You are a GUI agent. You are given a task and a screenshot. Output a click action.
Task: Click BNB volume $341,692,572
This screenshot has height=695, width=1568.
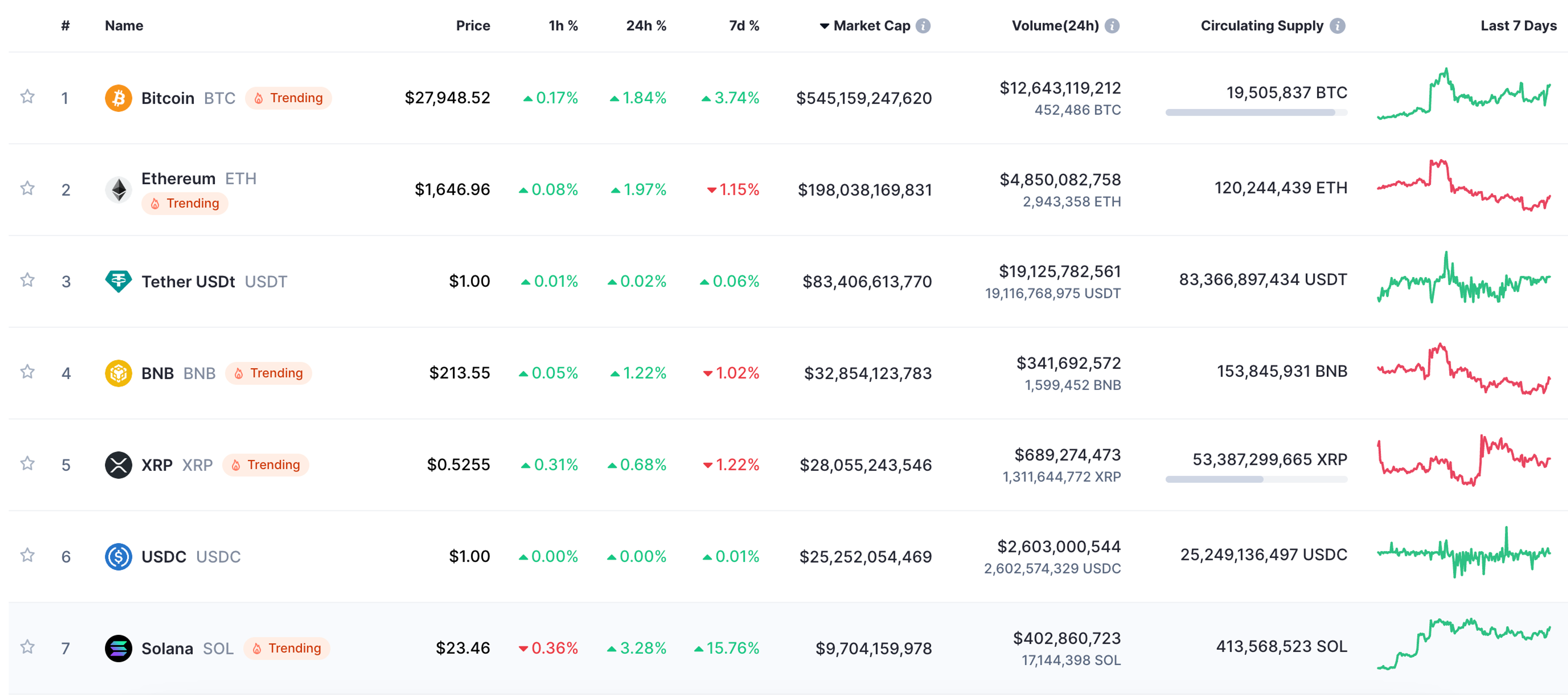(x=1068, y=364)
